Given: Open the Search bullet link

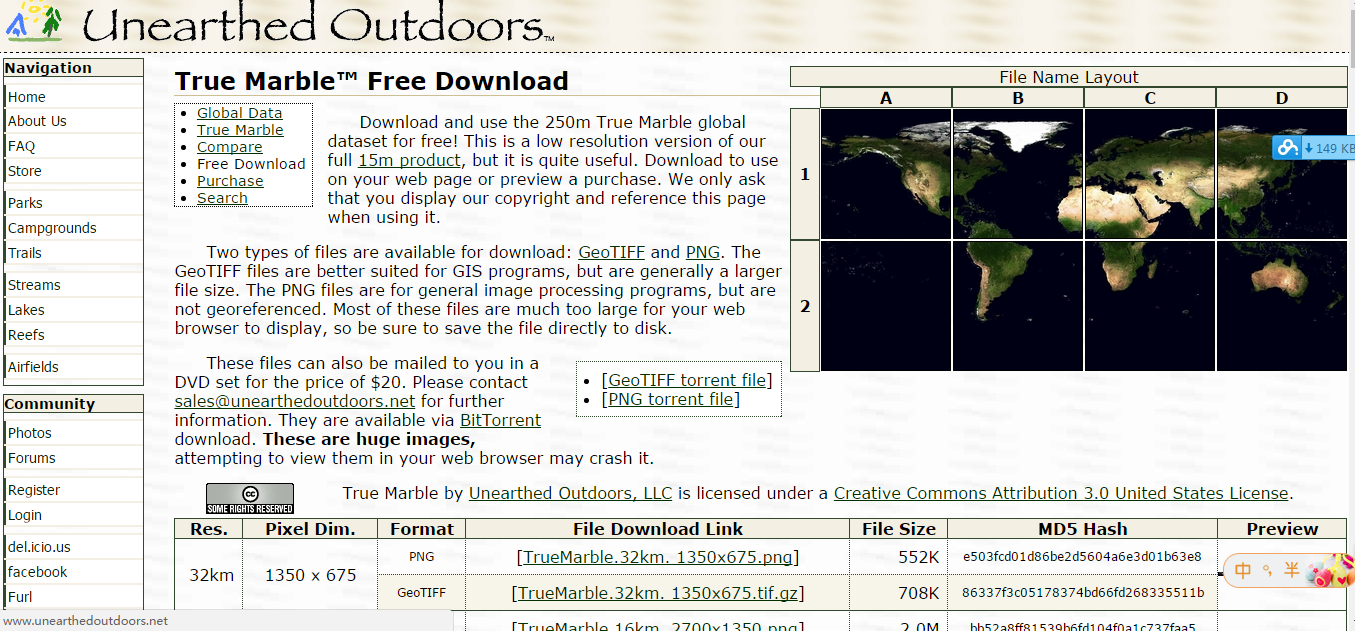Looking at the screenshot, I should pyautogui.click(x=222, y=198).
